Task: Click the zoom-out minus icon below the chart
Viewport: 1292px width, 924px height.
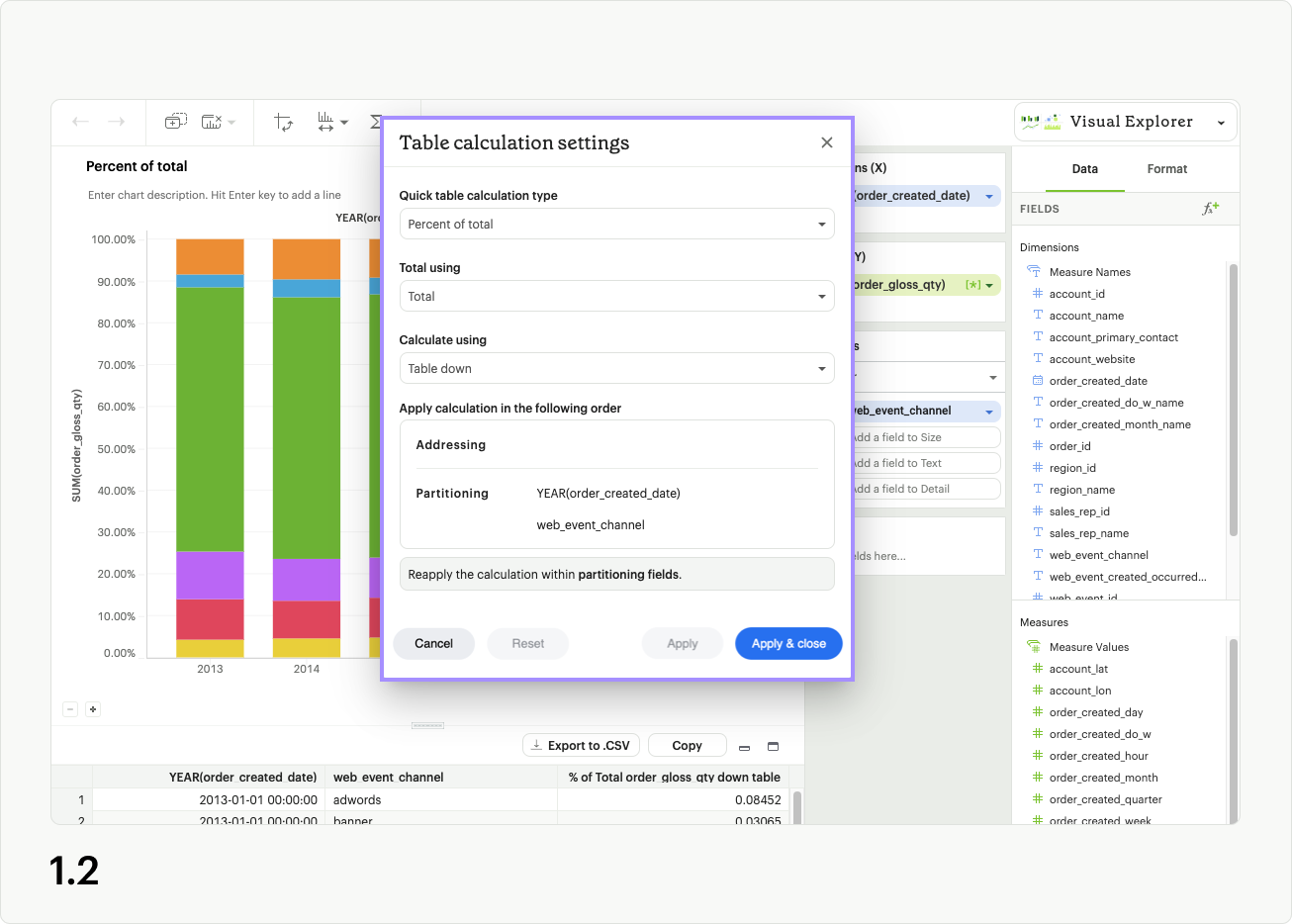Action: (x=69, y=709)
